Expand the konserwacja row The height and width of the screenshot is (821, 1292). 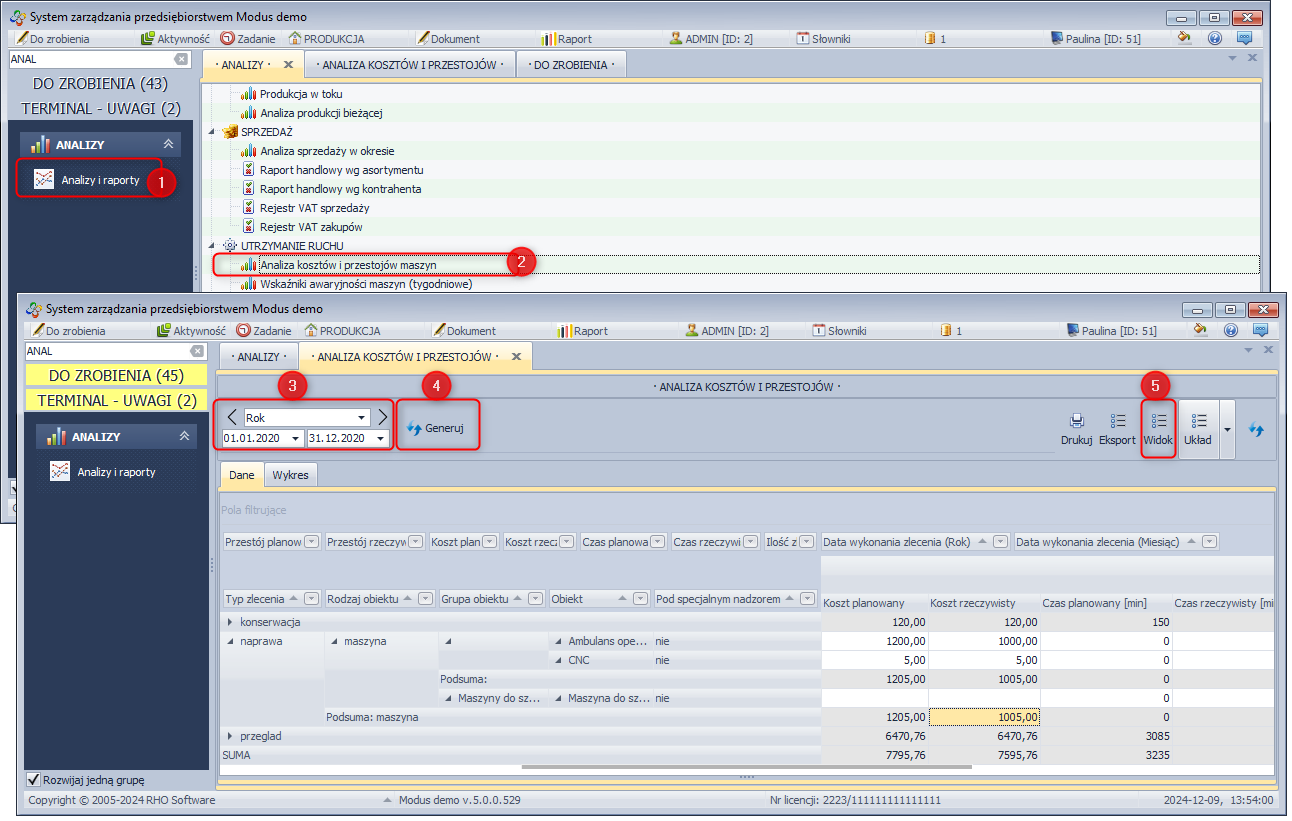[231, 622]
